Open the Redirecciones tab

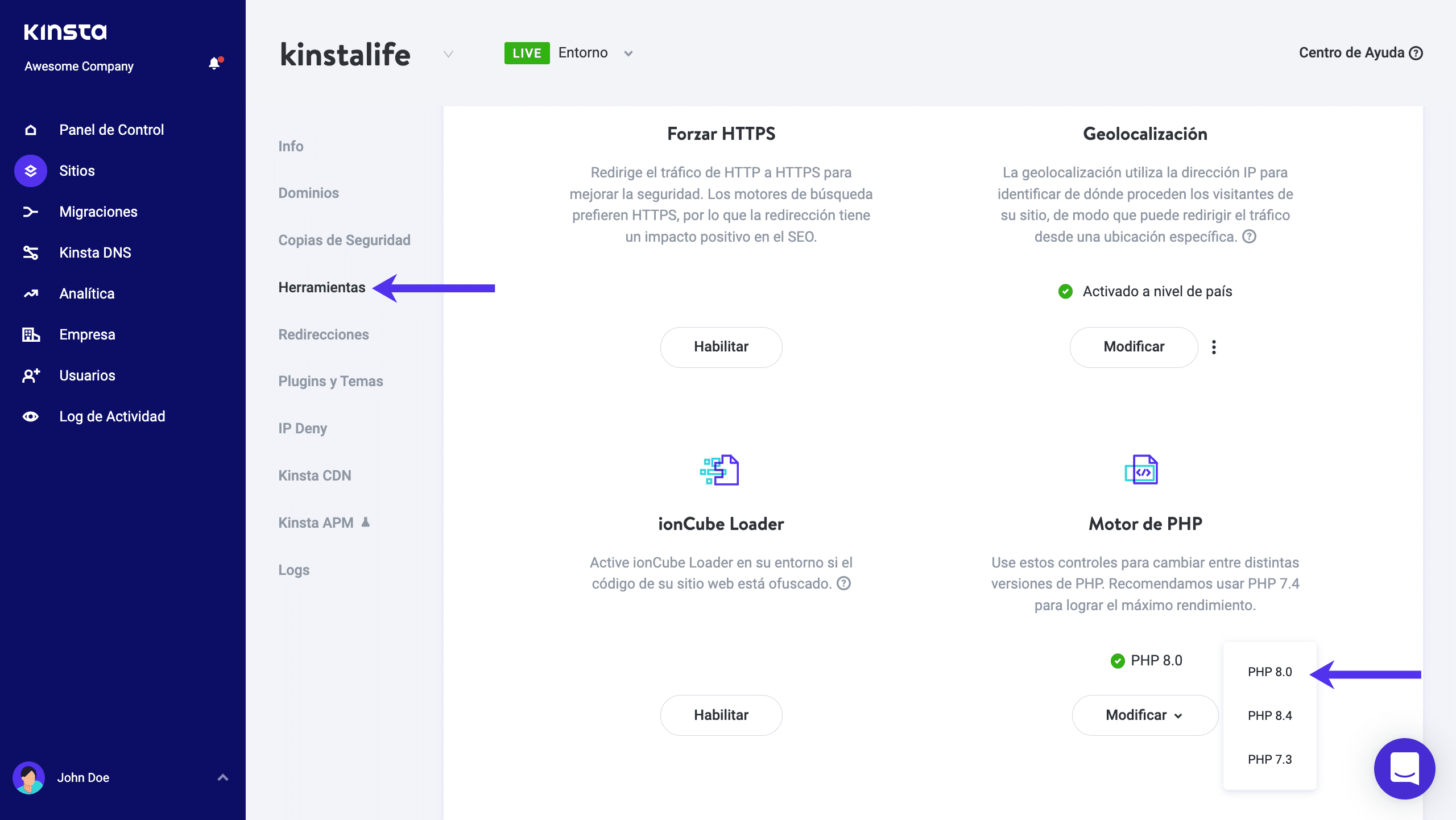coord(323,334)
